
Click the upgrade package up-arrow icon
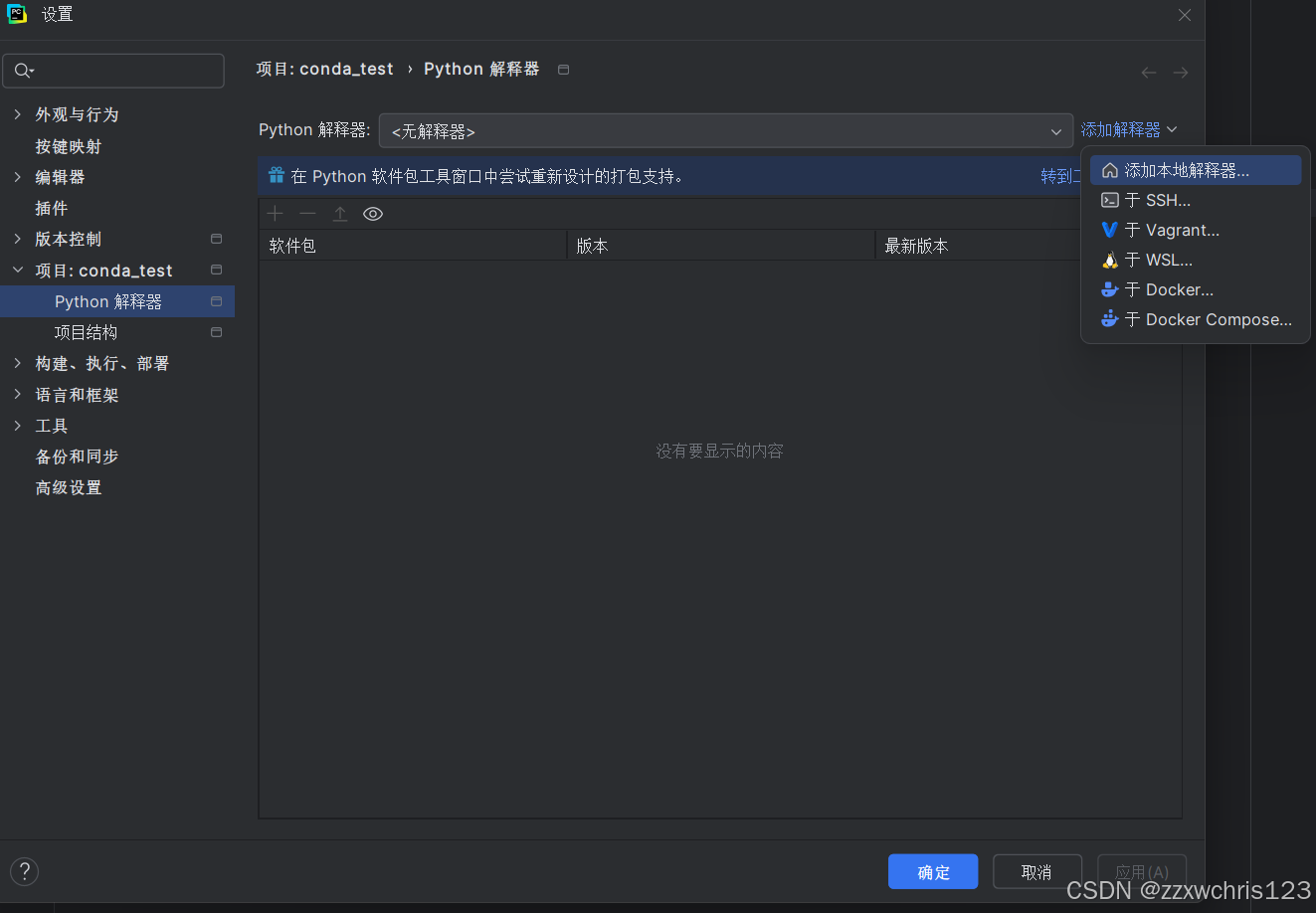340,214
